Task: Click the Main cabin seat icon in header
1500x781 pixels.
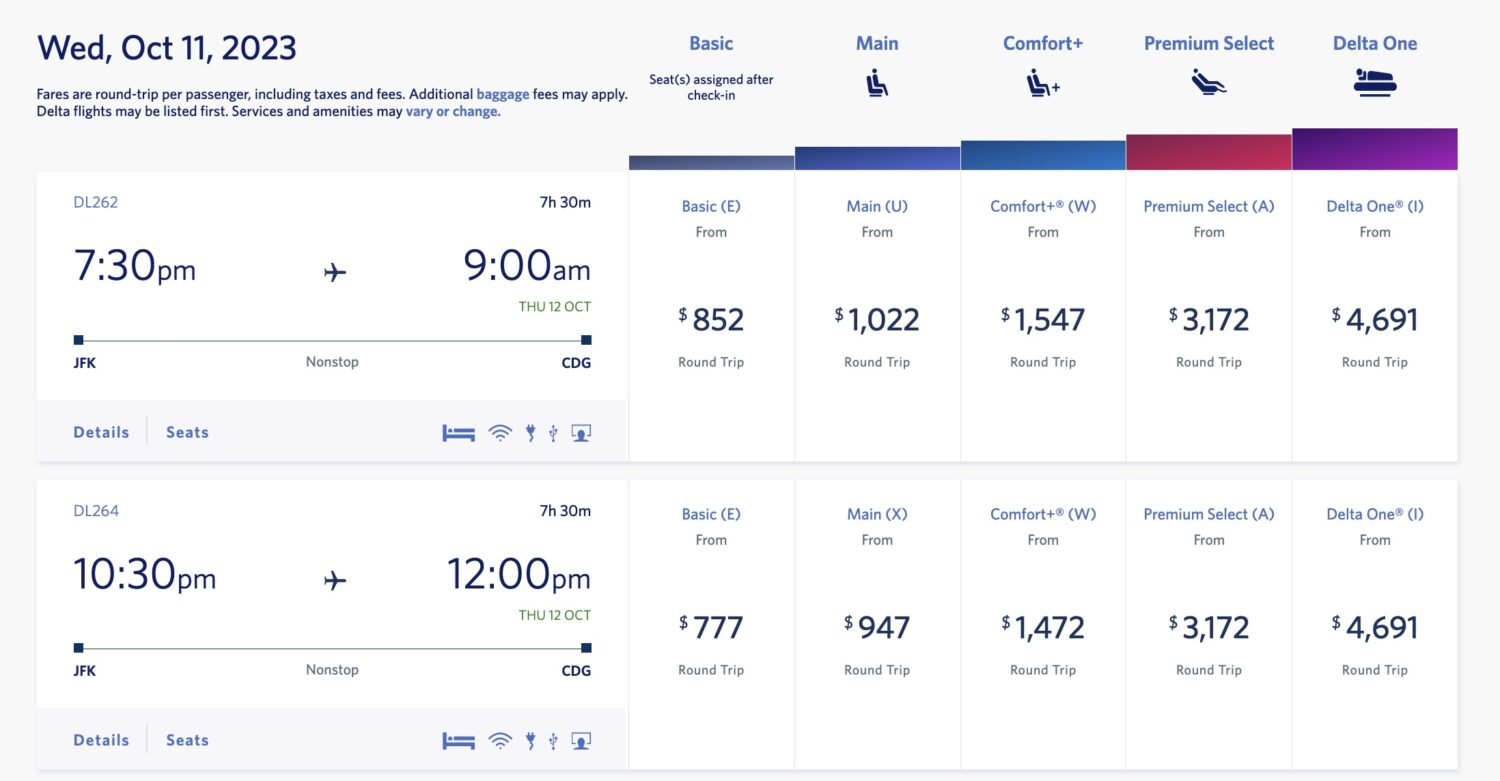Action: coord(877,84)
